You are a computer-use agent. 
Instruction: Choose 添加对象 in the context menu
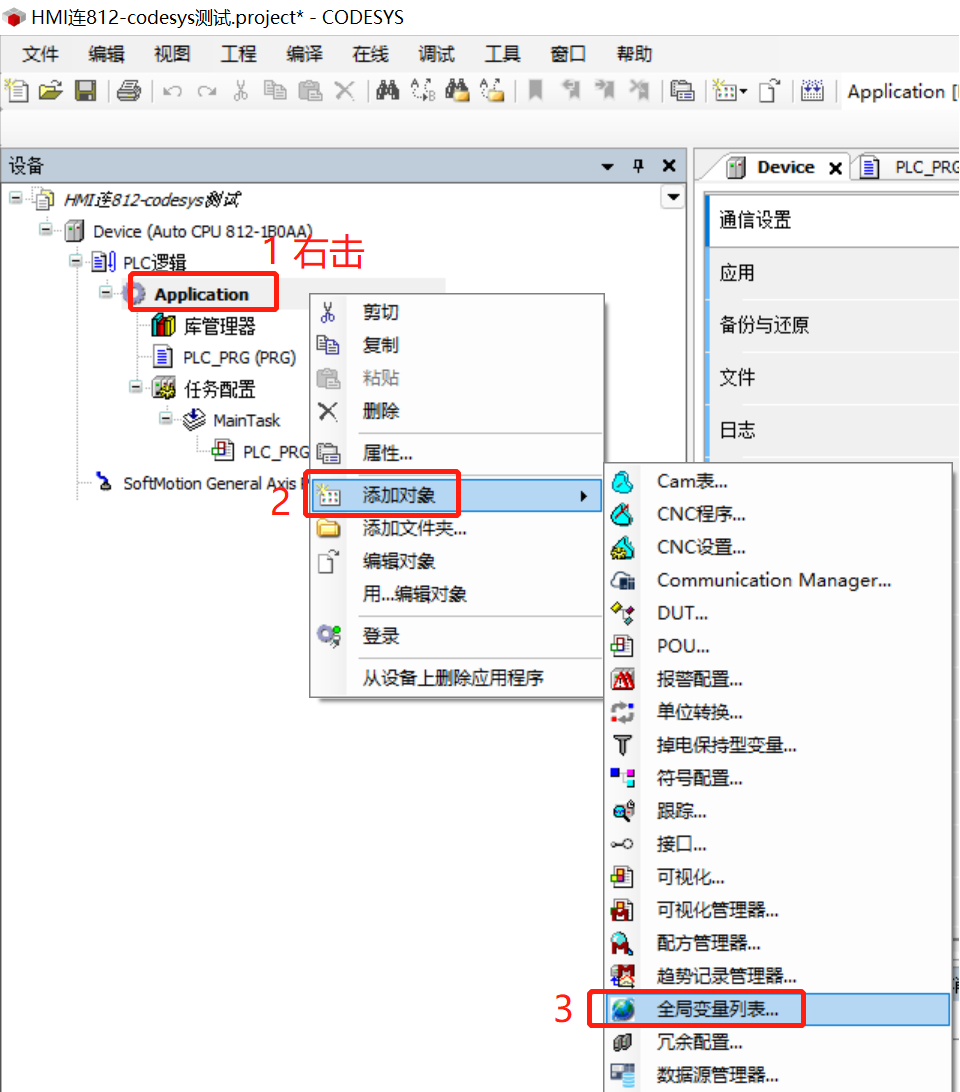coord(456,495)
